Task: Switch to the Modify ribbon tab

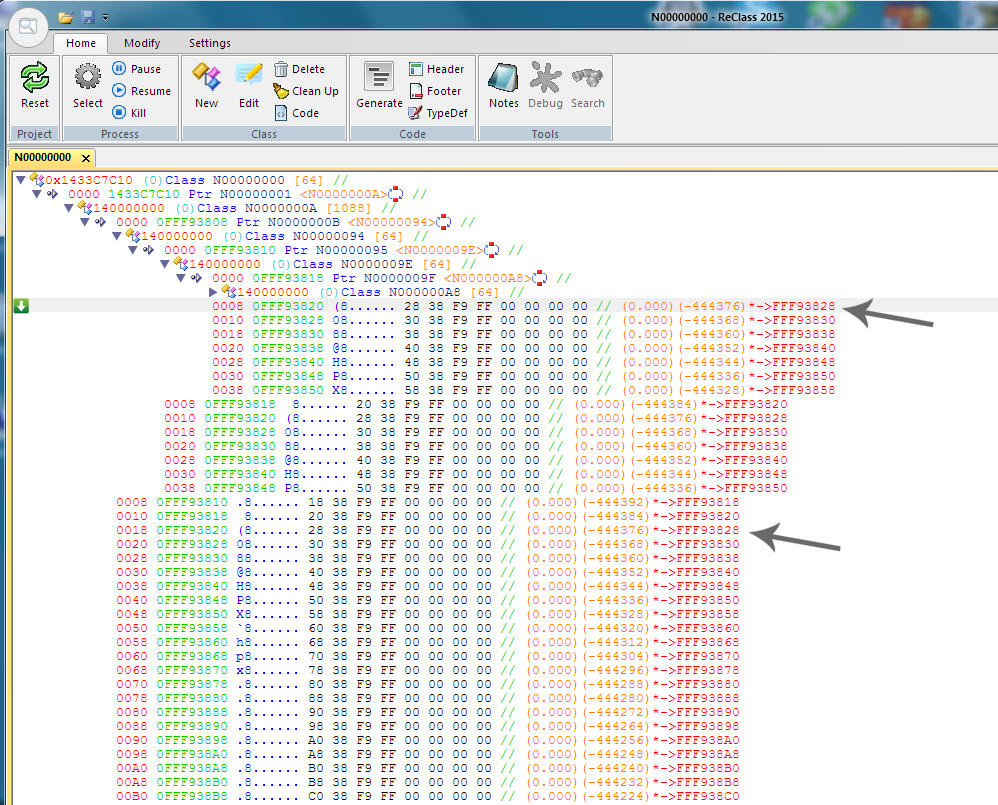Action: 141,43
